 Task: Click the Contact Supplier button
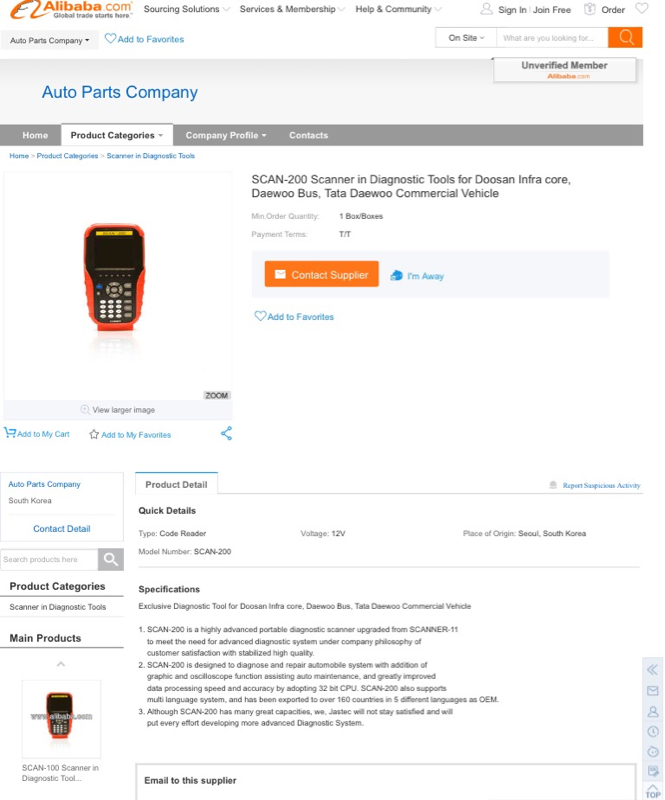pyautogui.click(x=322, y=274)
